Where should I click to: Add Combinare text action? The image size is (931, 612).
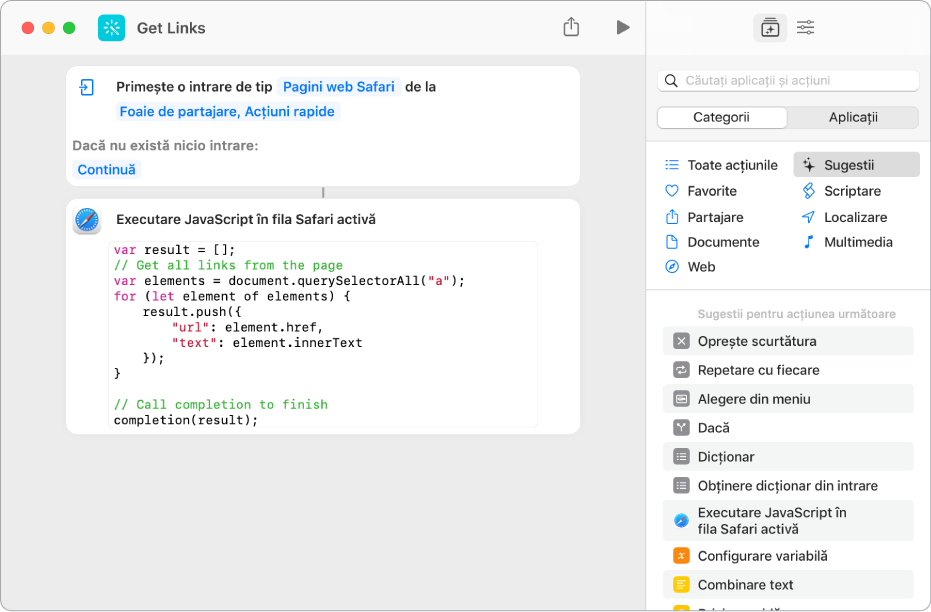click(788, 585)
